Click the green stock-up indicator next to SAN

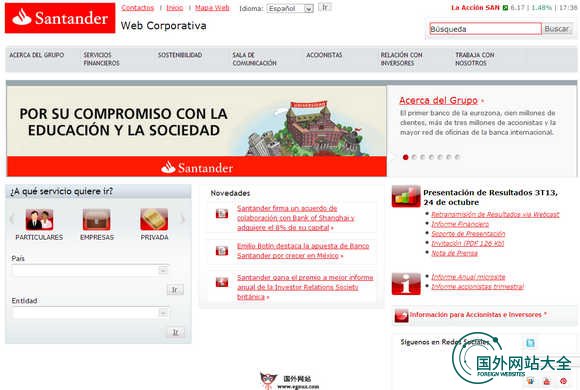(505, 7)
